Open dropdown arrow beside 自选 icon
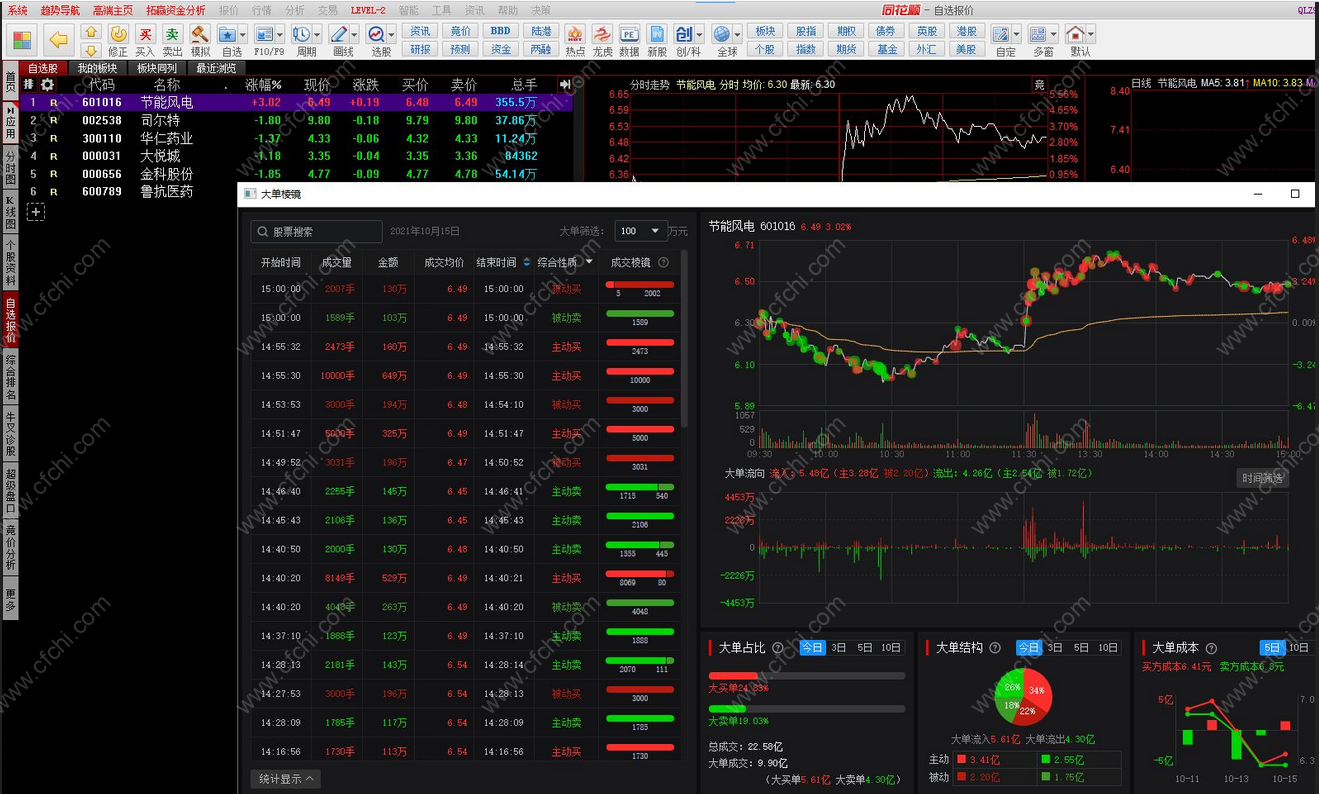Viewport: 1319px width, 794px height. [244, 35]
